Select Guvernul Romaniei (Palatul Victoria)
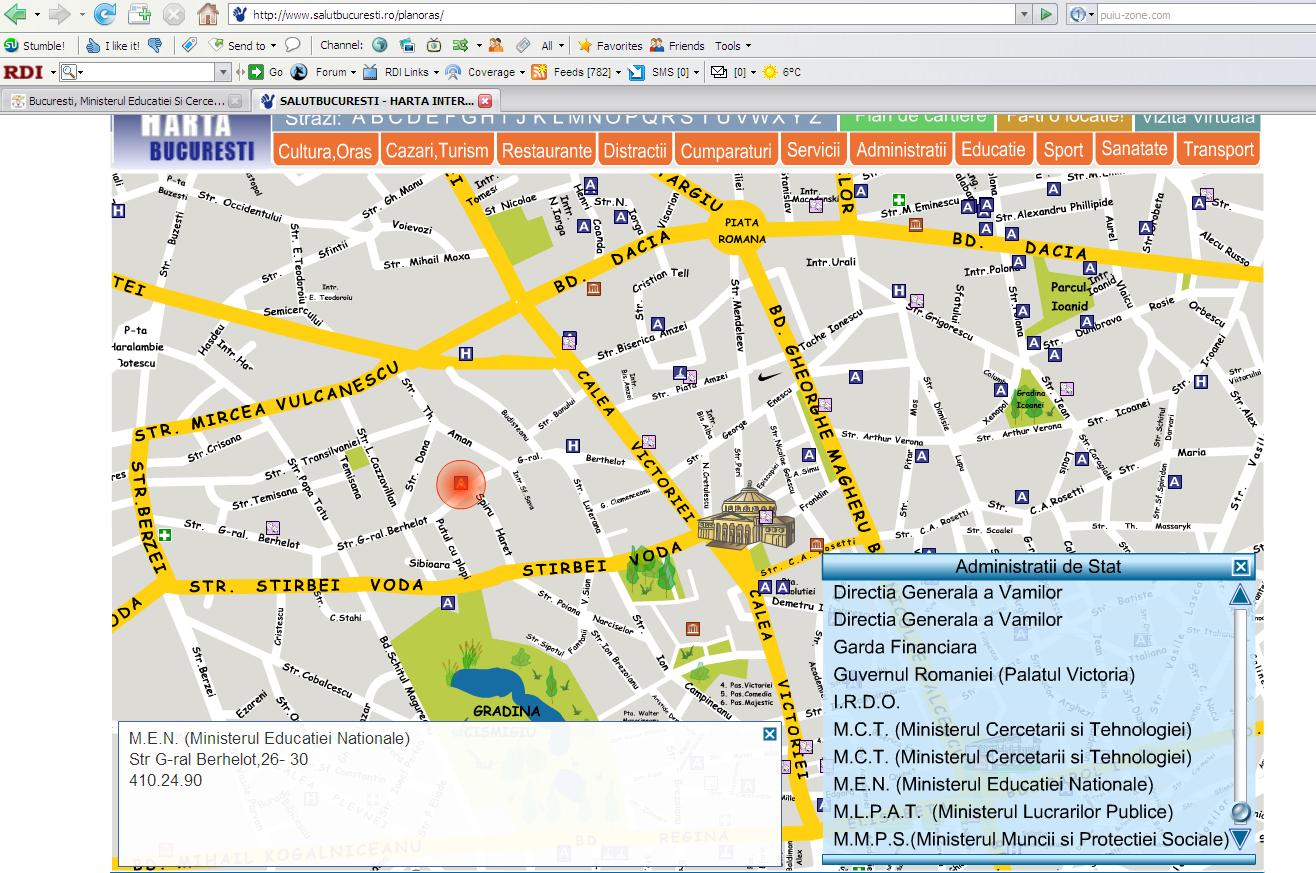 tap(984, 675)
